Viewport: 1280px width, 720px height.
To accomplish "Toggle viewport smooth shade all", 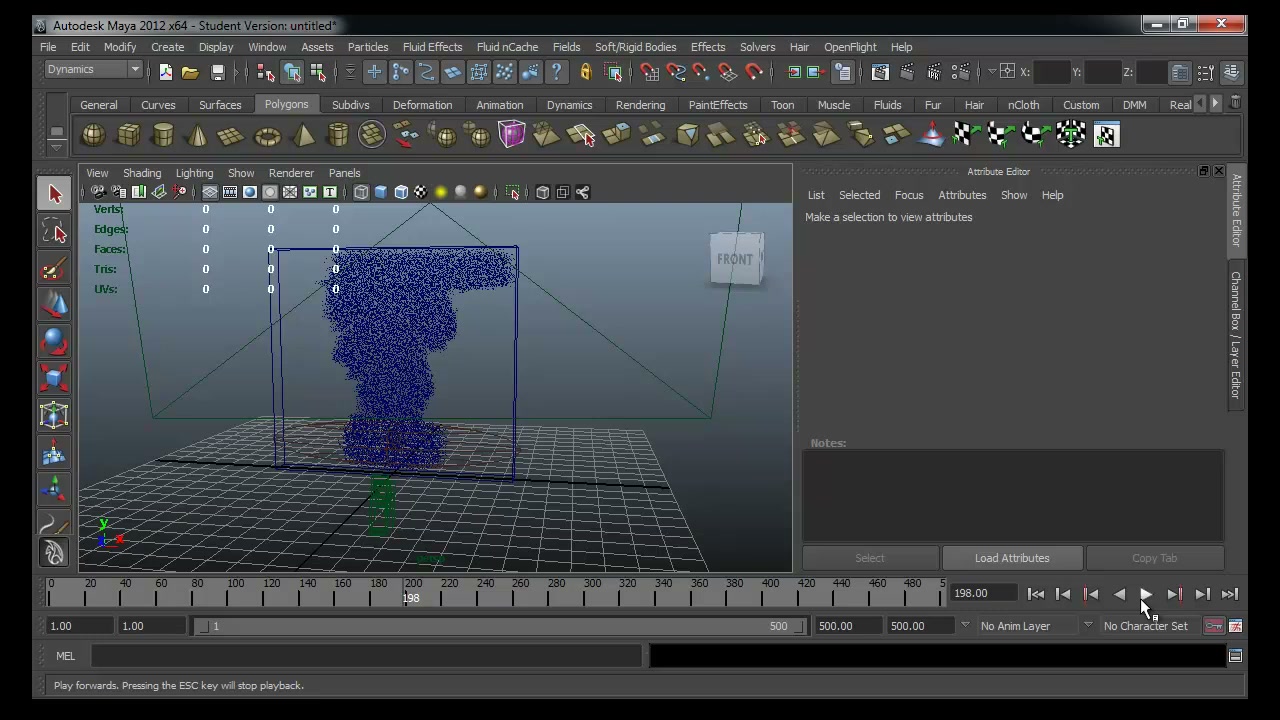I will tap(381, 192).
